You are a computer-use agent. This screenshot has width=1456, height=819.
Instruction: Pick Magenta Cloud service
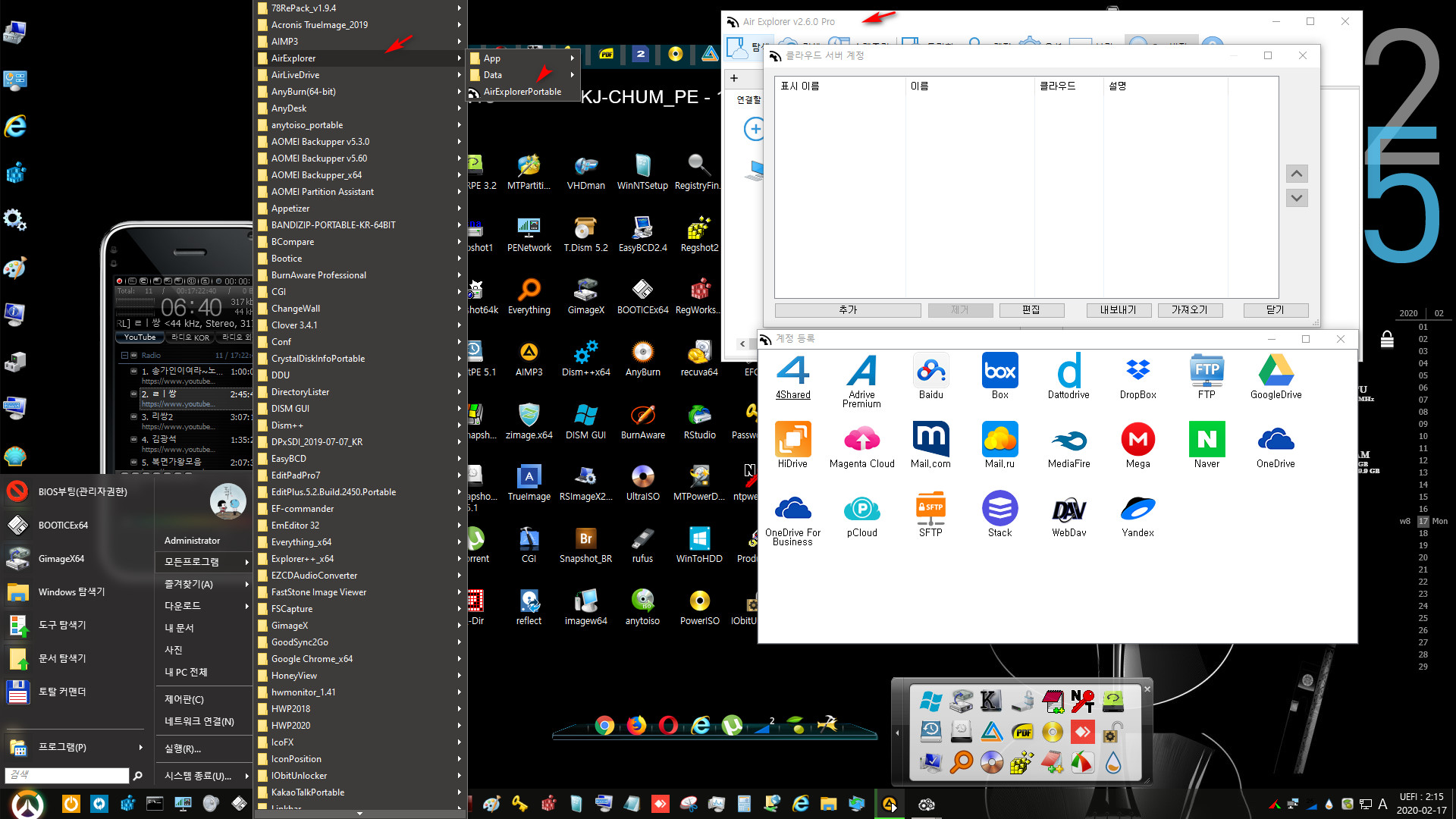862,446
